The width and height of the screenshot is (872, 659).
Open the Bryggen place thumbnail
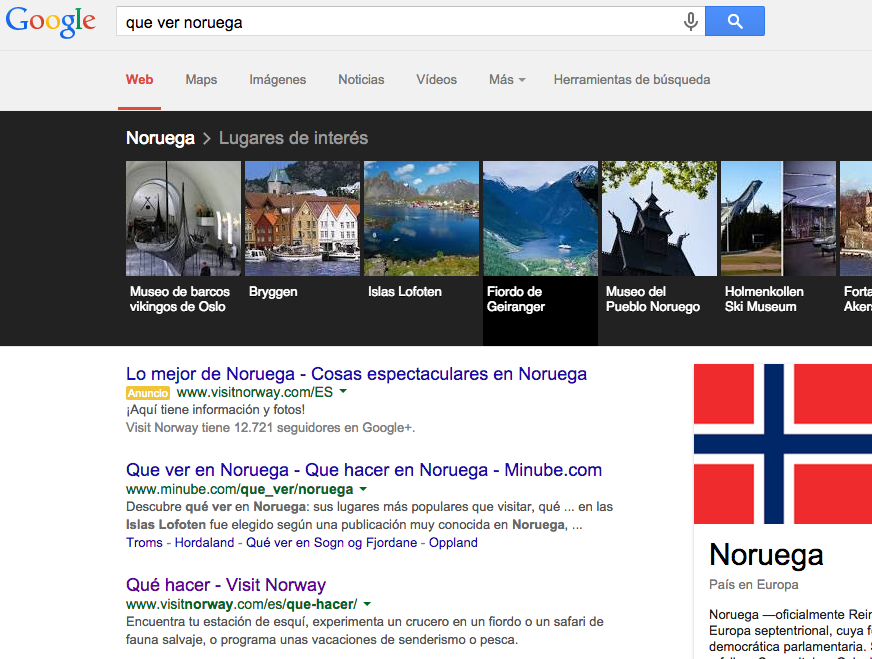302,218
